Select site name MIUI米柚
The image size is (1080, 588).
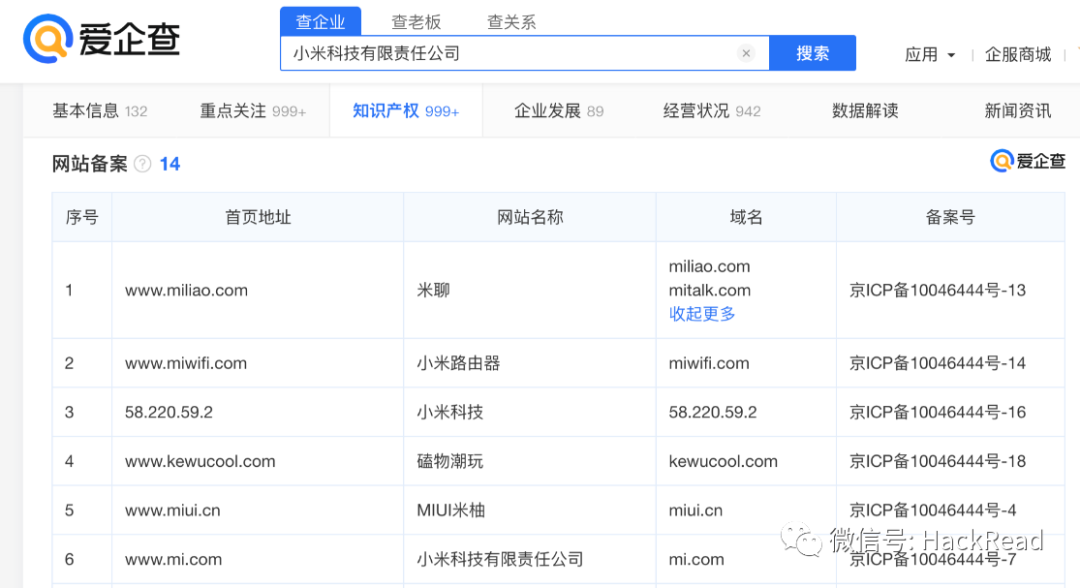coord(450,510)
